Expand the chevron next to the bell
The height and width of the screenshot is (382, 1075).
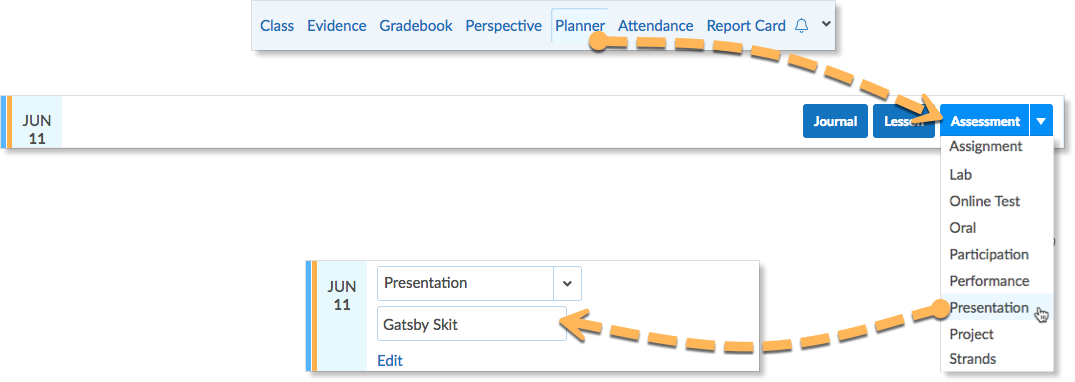(x=826, y=24)
